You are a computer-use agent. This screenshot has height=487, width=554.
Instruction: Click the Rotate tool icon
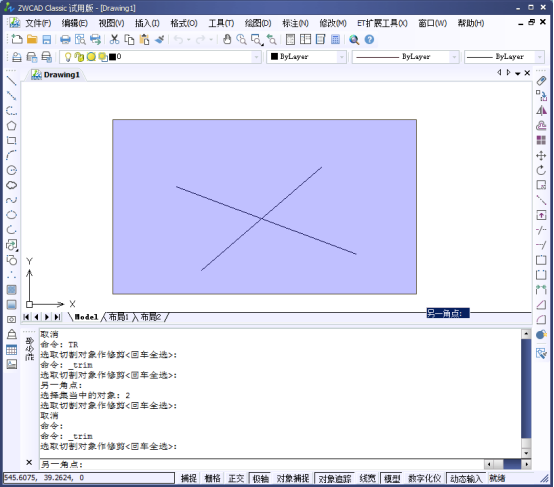pyautogui.click(x=541, y=170)
